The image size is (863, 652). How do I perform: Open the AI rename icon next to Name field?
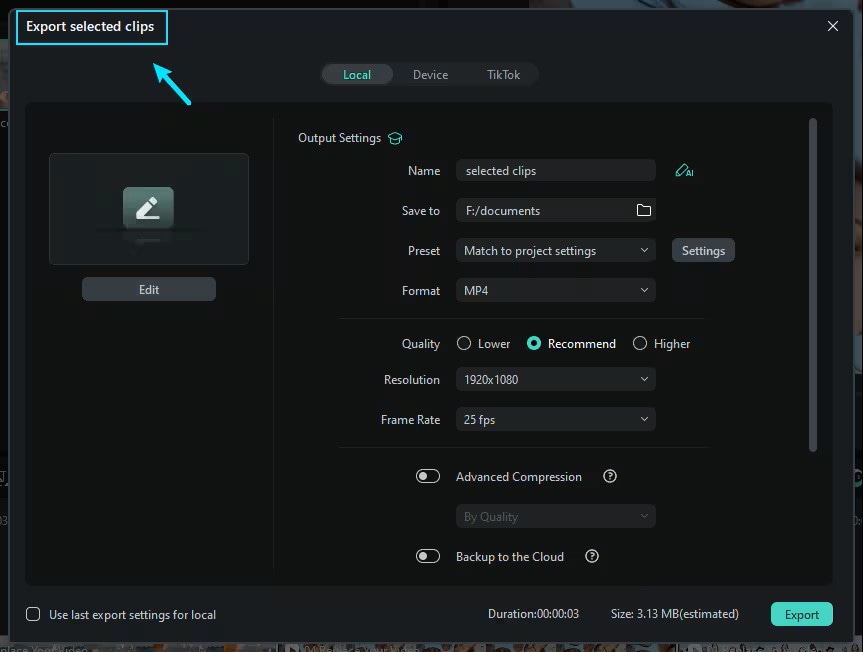point(684,170)
